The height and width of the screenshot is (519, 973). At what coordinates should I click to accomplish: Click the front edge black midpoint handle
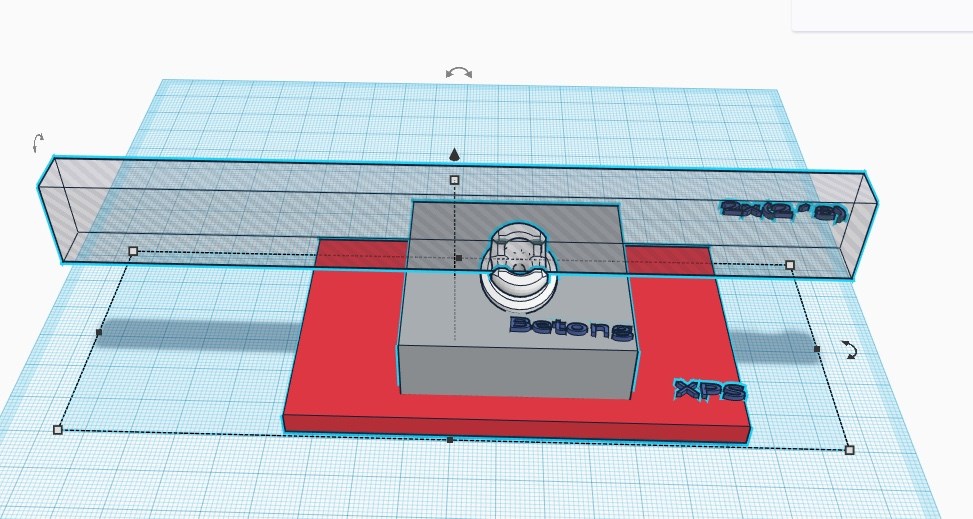[450, 439]
